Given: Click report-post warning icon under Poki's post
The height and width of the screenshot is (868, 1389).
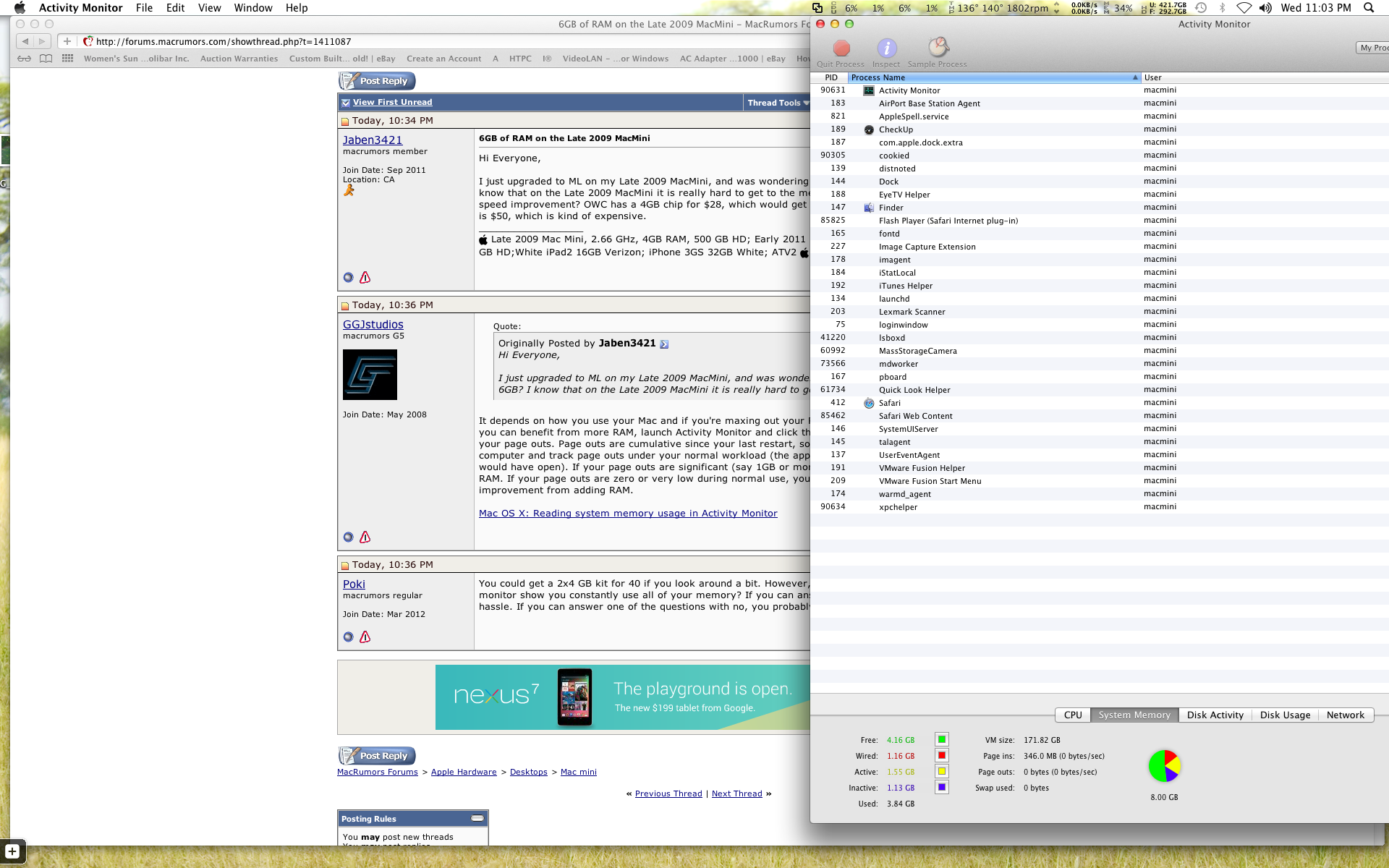Looking at the screenshot, I should click(365, 637).
